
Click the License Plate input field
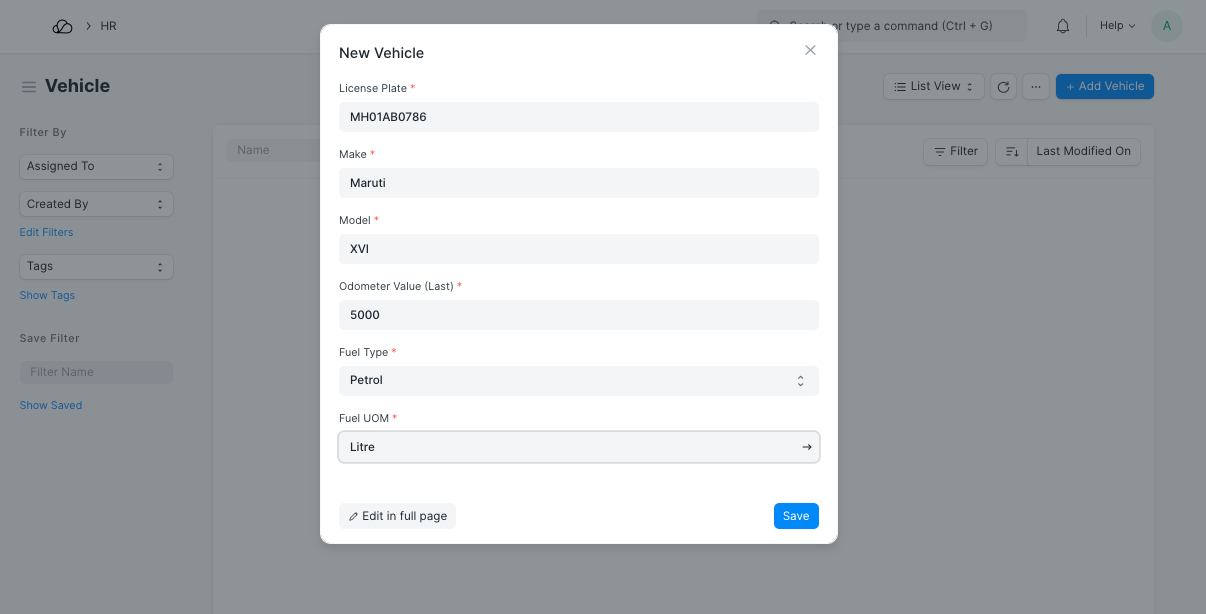click(x=578, y=117)
